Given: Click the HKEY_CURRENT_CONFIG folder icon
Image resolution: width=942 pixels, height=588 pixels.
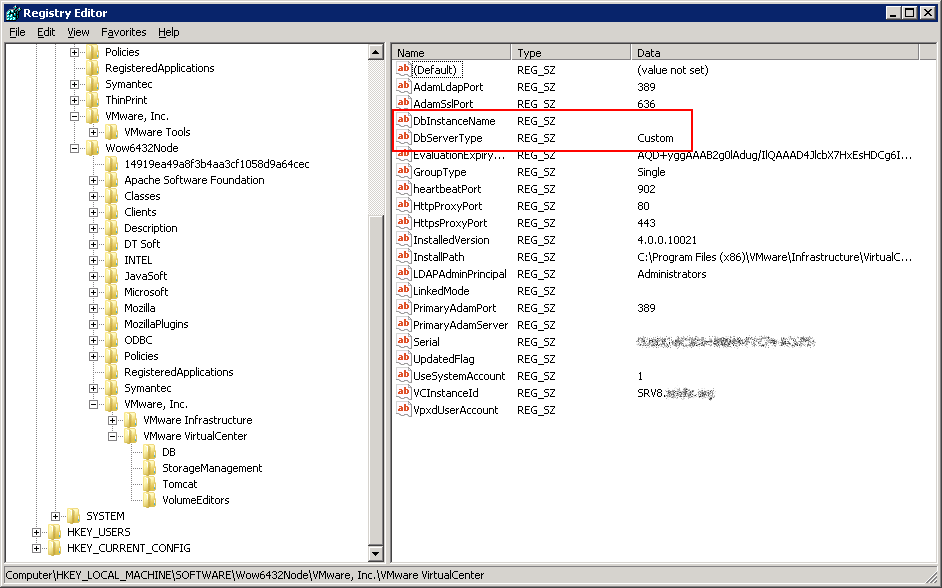Looking at the screenshot, I should click(x=54, y=548).
